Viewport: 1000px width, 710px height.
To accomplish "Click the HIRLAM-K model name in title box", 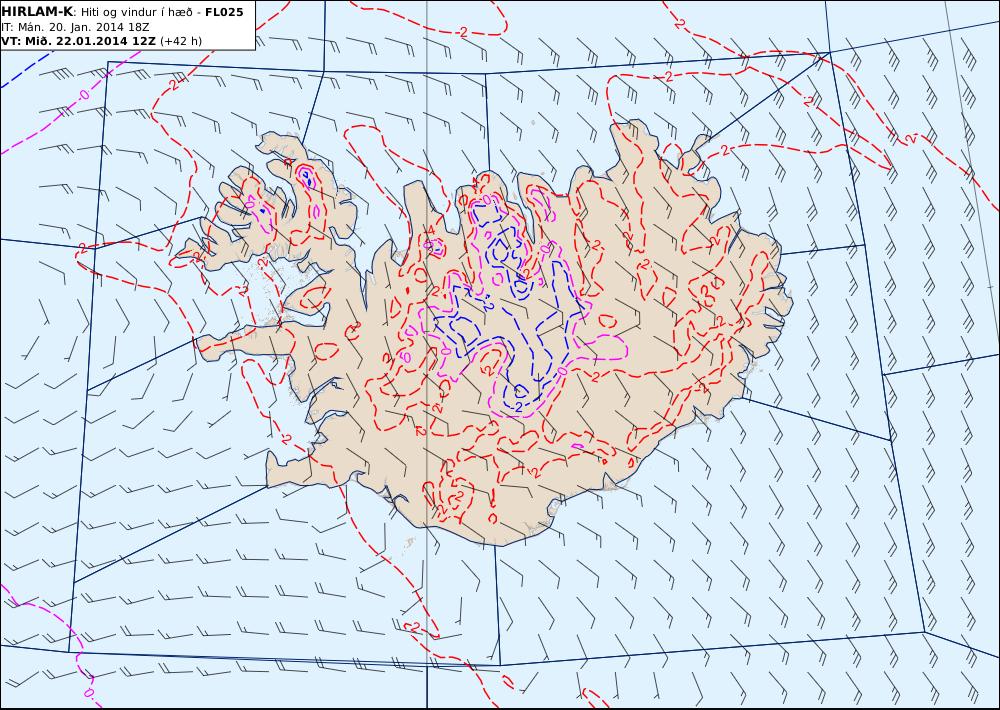I will click(37, 12).
